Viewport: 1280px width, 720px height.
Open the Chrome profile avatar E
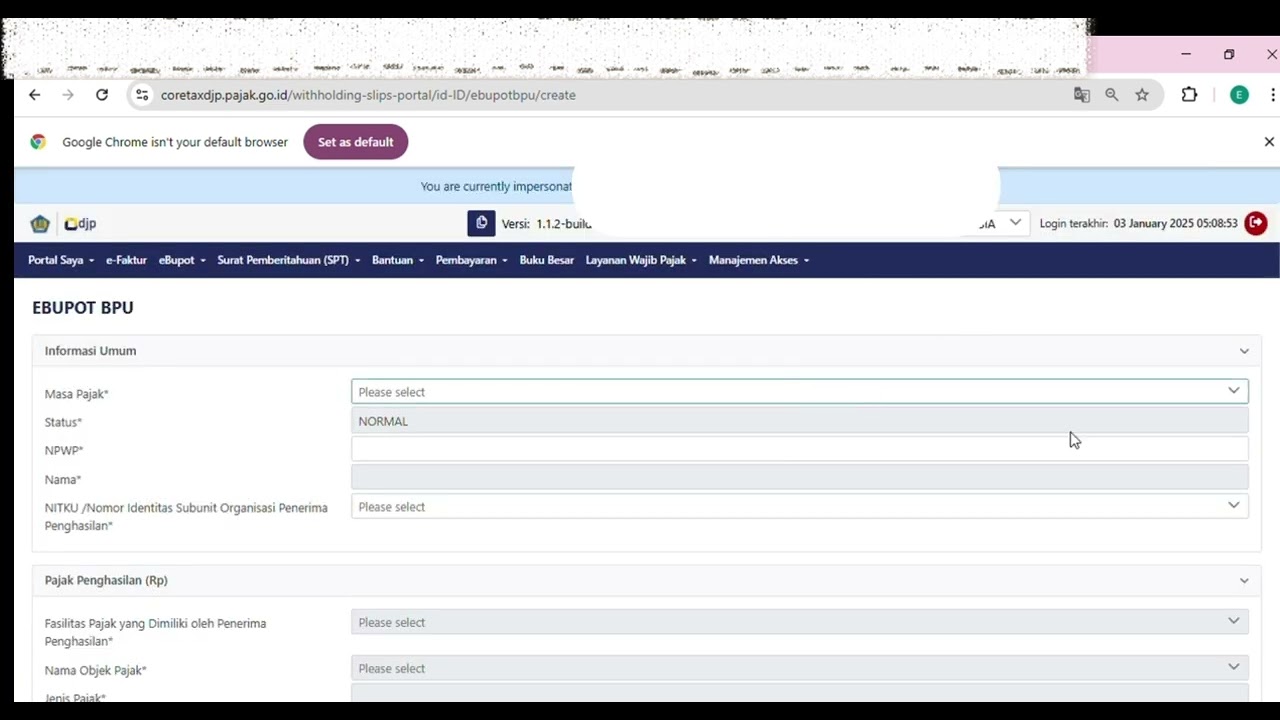point(1239,95)
